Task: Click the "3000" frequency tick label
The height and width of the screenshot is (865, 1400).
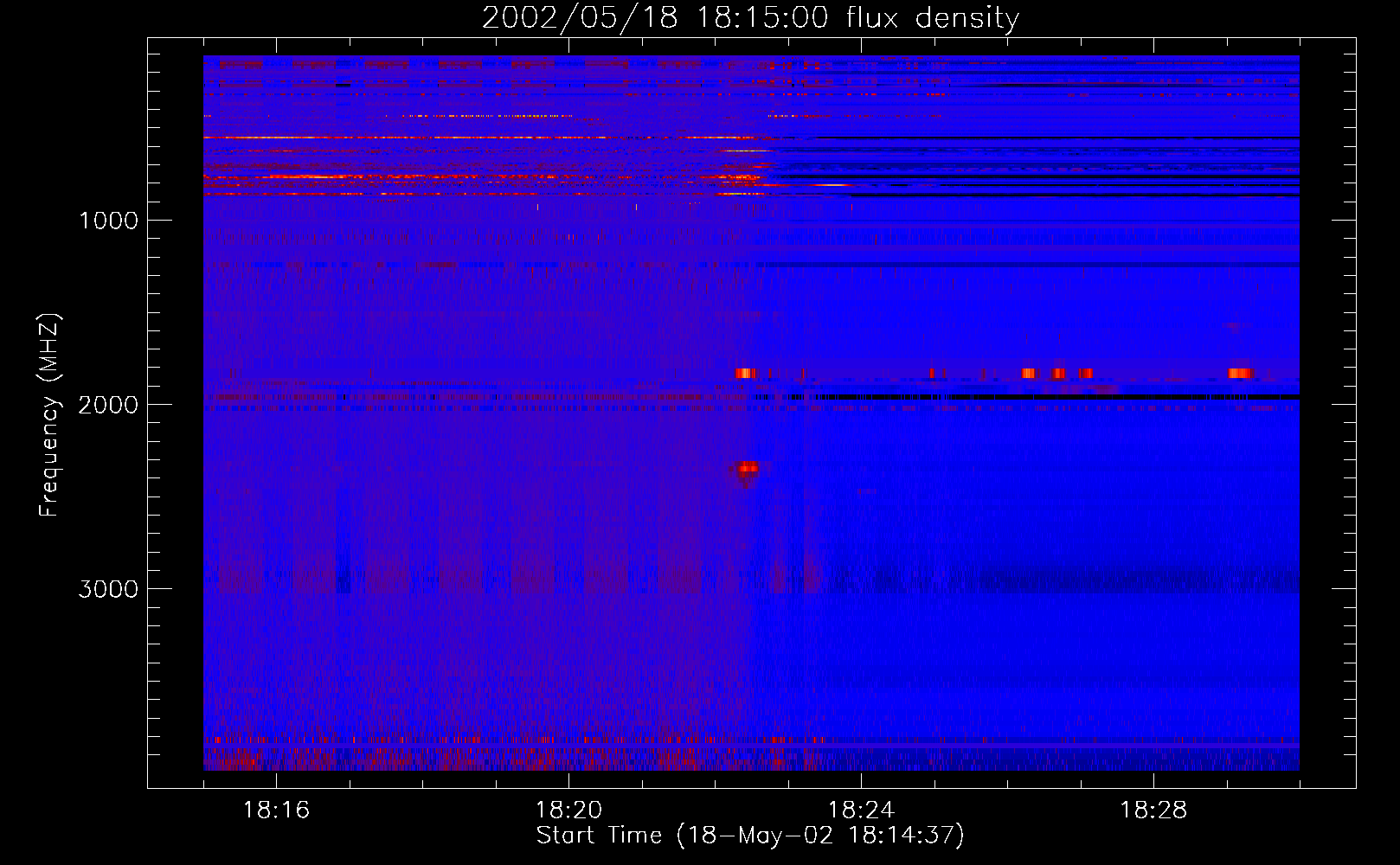Action: [108, 589]
